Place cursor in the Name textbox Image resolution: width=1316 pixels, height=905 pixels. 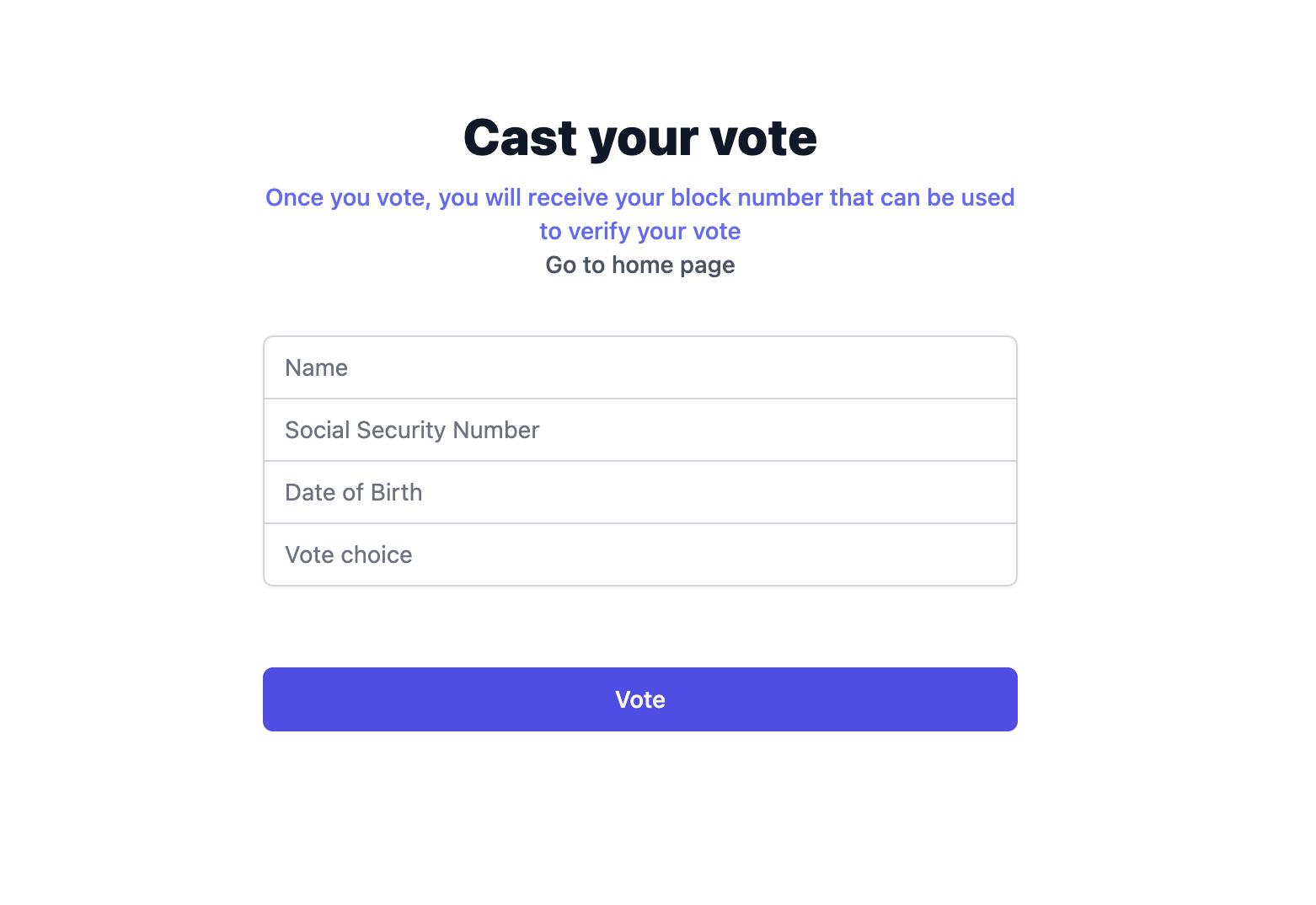point(674,367)
